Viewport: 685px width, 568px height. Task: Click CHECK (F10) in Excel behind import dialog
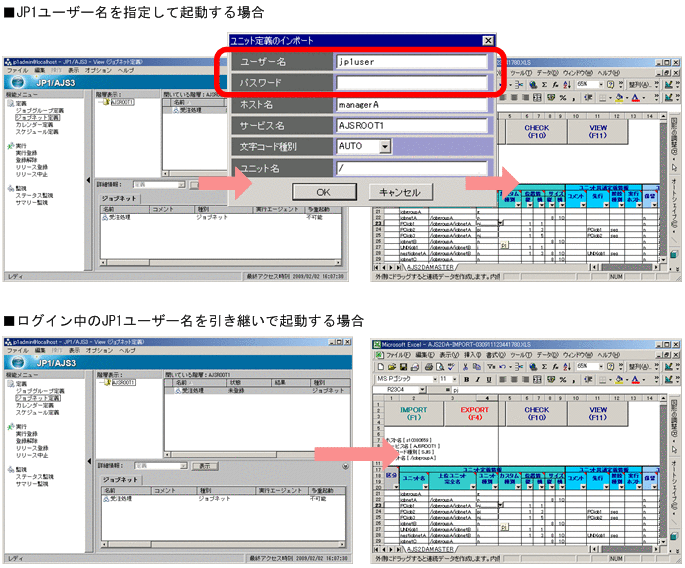pyautogui.click(x=536, y=132)
